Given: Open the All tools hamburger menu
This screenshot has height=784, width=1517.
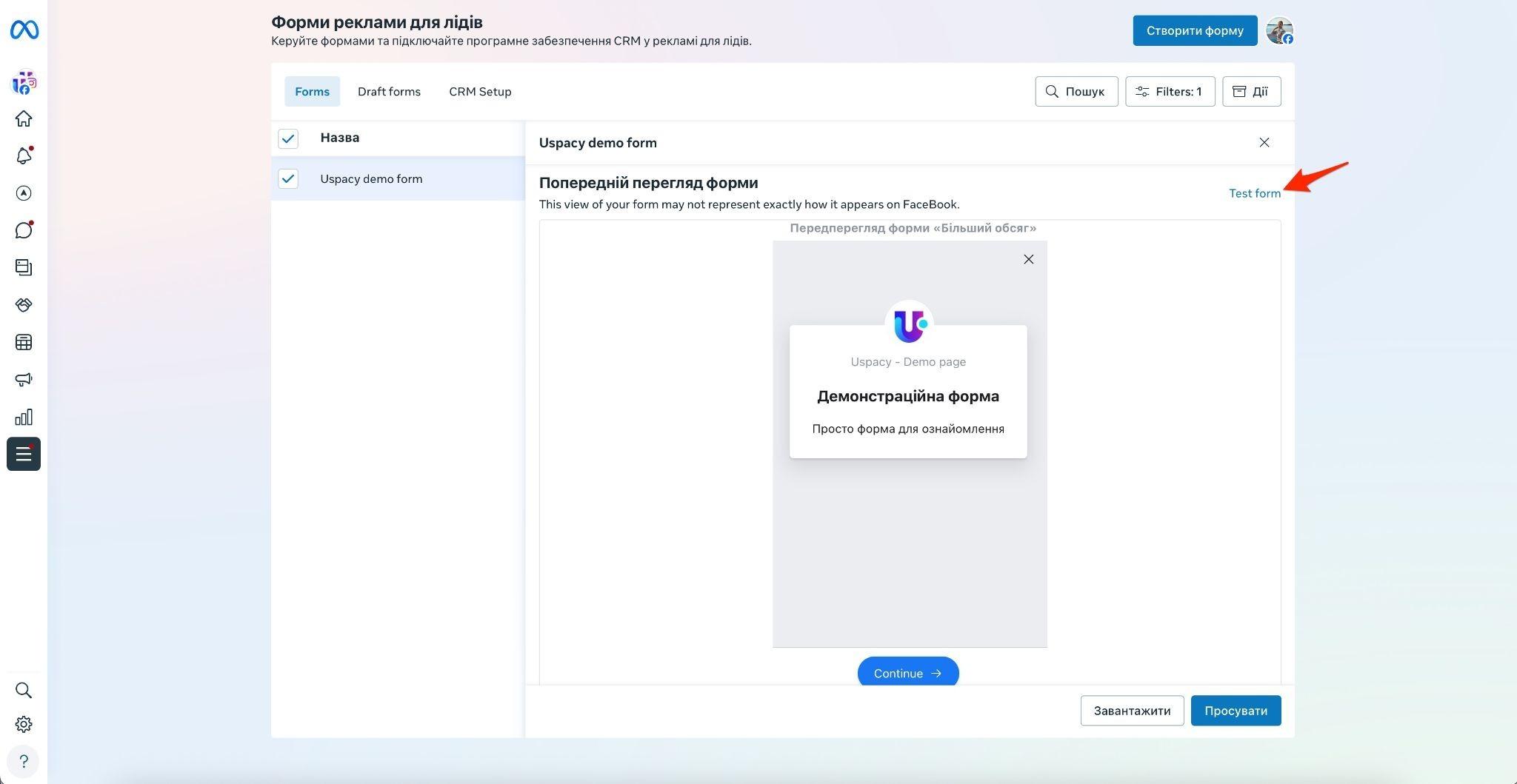Looking at the screenshot, I should pos(24,455).
